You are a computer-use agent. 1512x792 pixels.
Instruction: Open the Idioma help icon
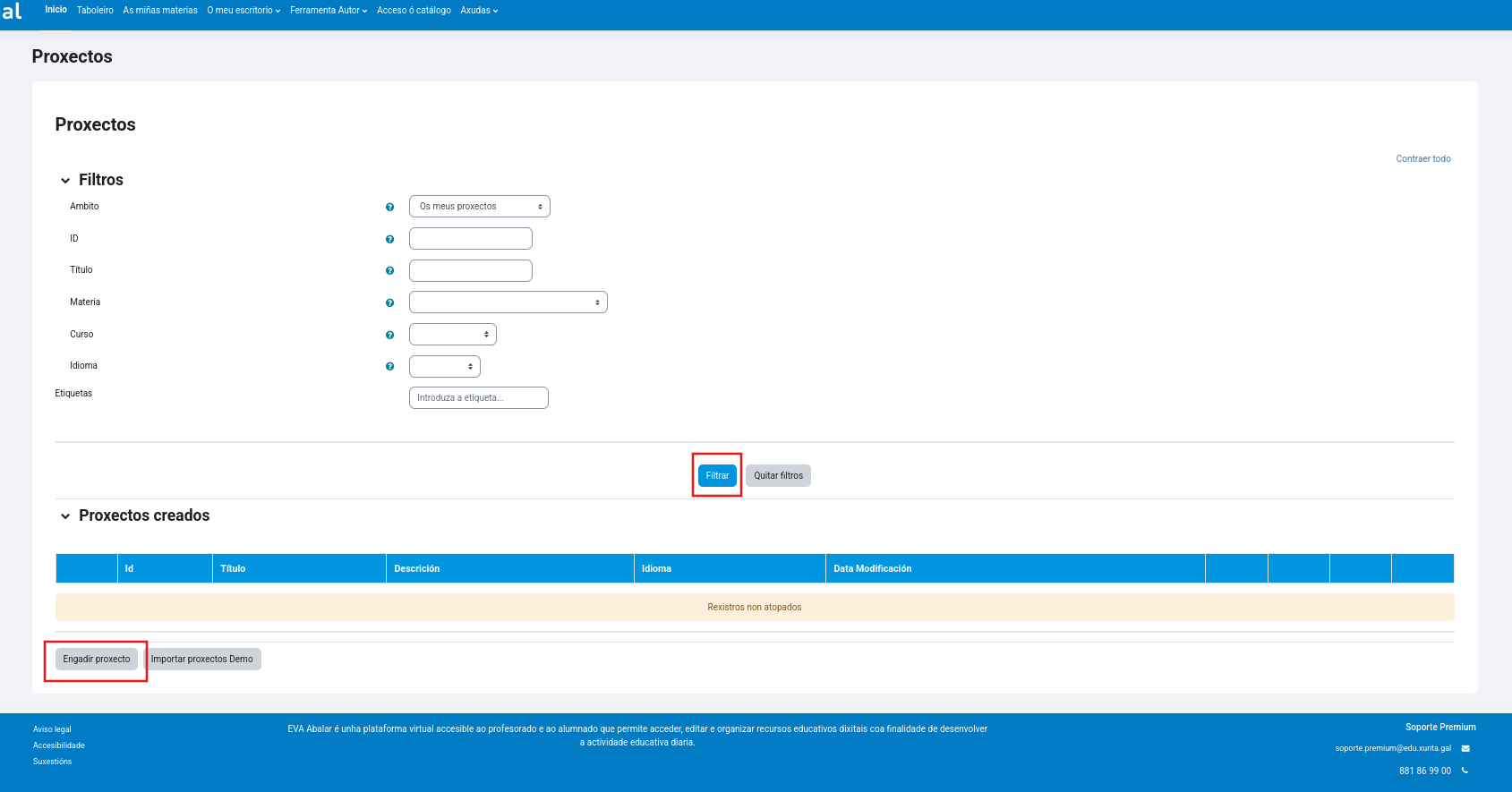coord(389,366)
